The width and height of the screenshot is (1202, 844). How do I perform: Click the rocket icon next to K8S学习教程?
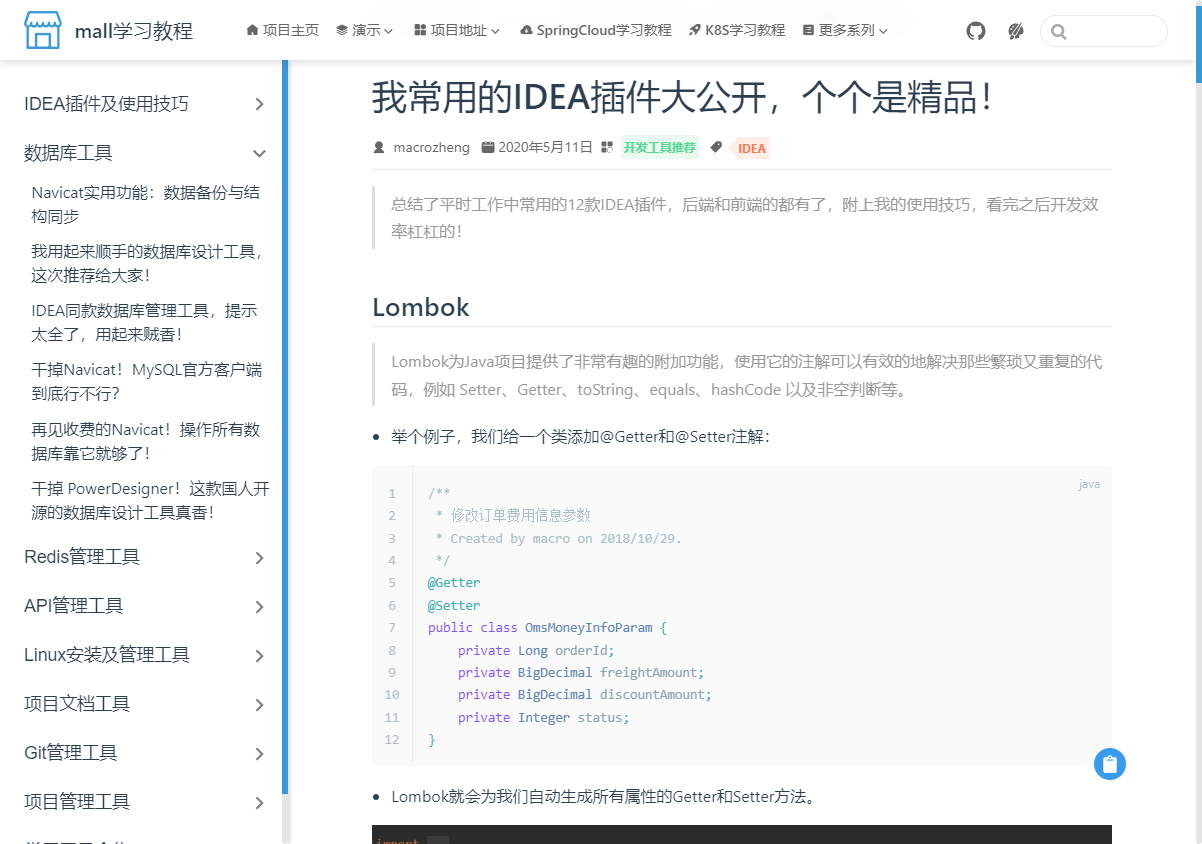(x=694, y=31)
